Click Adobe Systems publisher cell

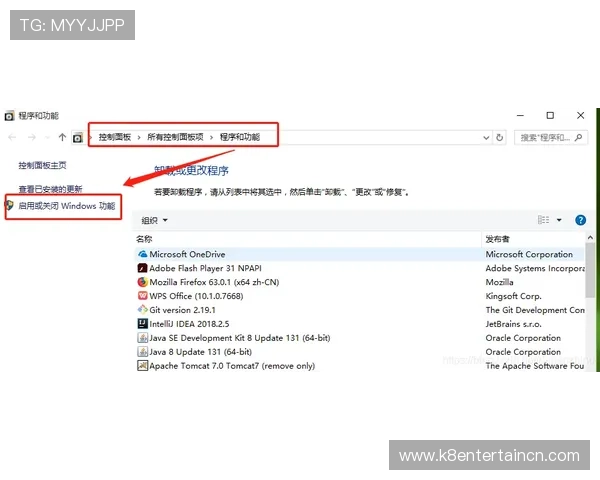click(535, 268)
